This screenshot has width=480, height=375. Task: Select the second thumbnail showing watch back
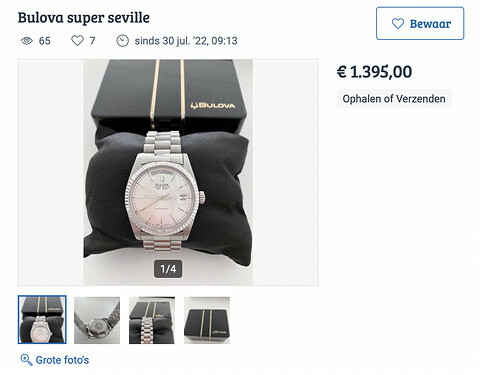(97, 320)
